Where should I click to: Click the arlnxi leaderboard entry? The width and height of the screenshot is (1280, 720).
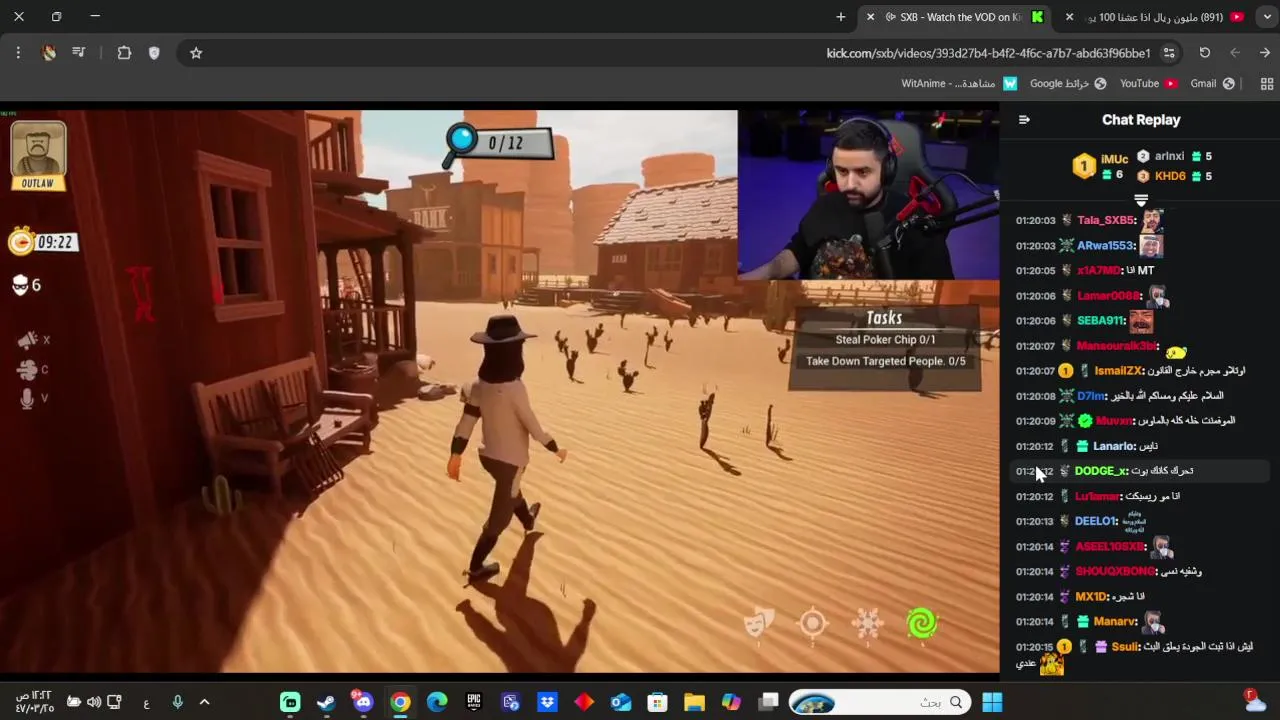click(1174, 156)
